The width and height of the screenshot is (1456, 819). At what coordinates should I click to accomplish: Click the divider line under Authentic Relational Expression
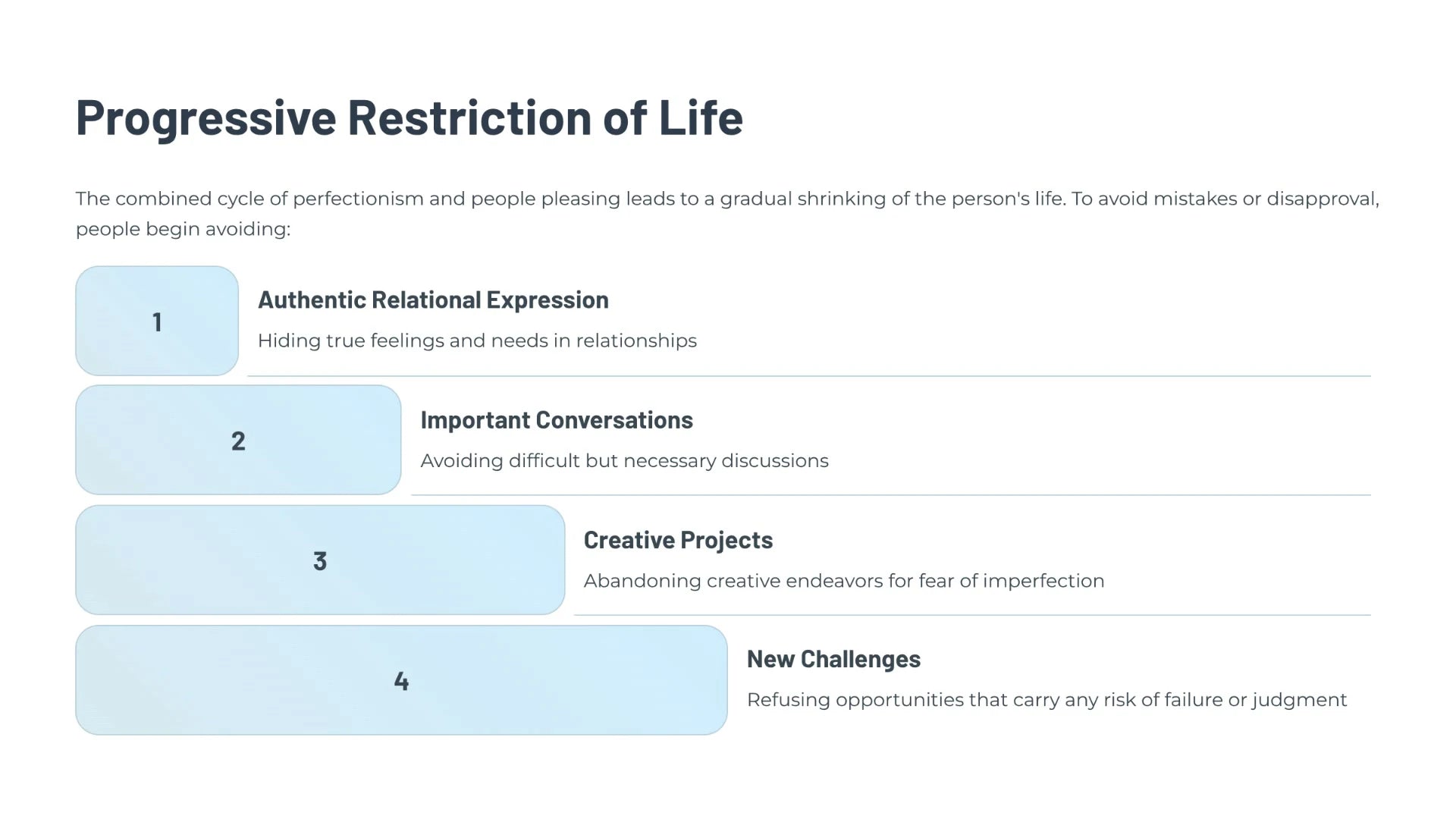[809, 375]
